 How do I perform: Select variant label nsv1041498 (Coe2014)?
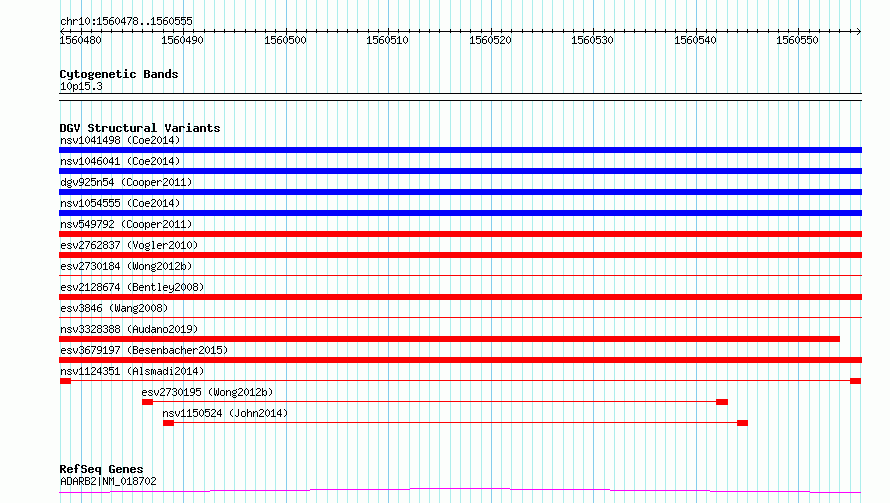[120, 140]
